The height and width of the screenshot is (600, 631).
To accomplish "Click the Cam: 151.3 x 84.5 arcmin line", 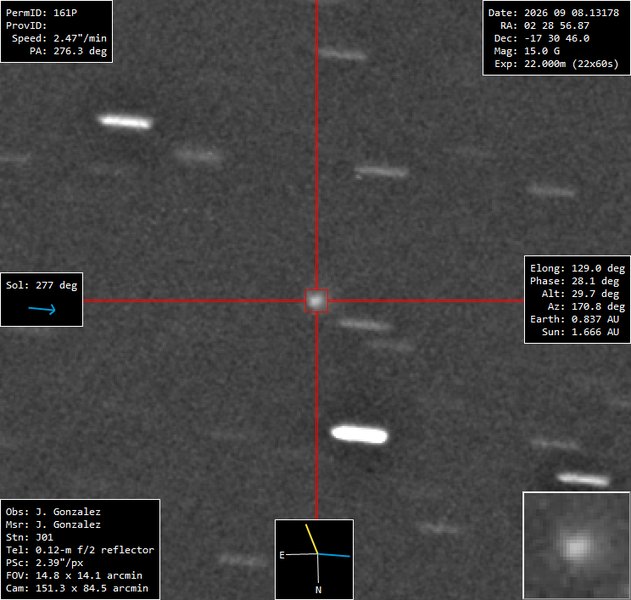I will pyautogui.click(x=77, y=588).
